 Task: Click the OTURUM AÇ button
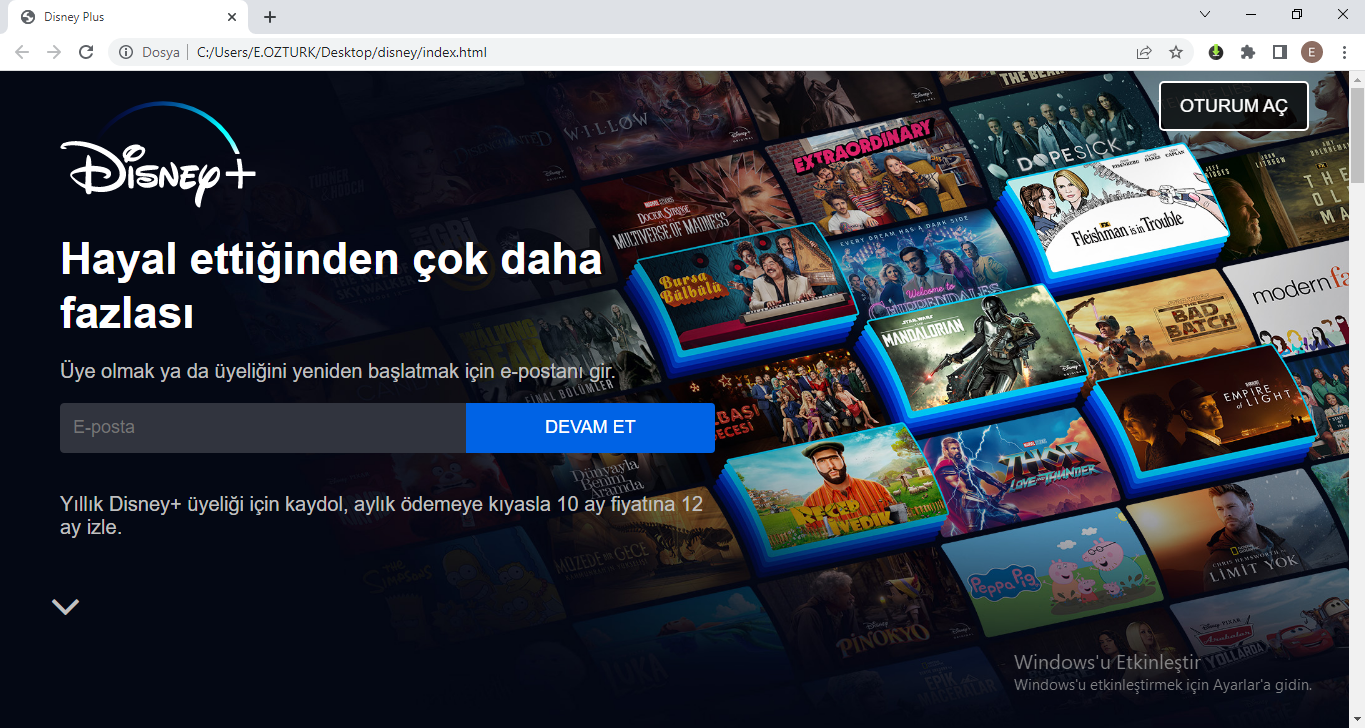pyautogui.click(x=1233, y=105)
